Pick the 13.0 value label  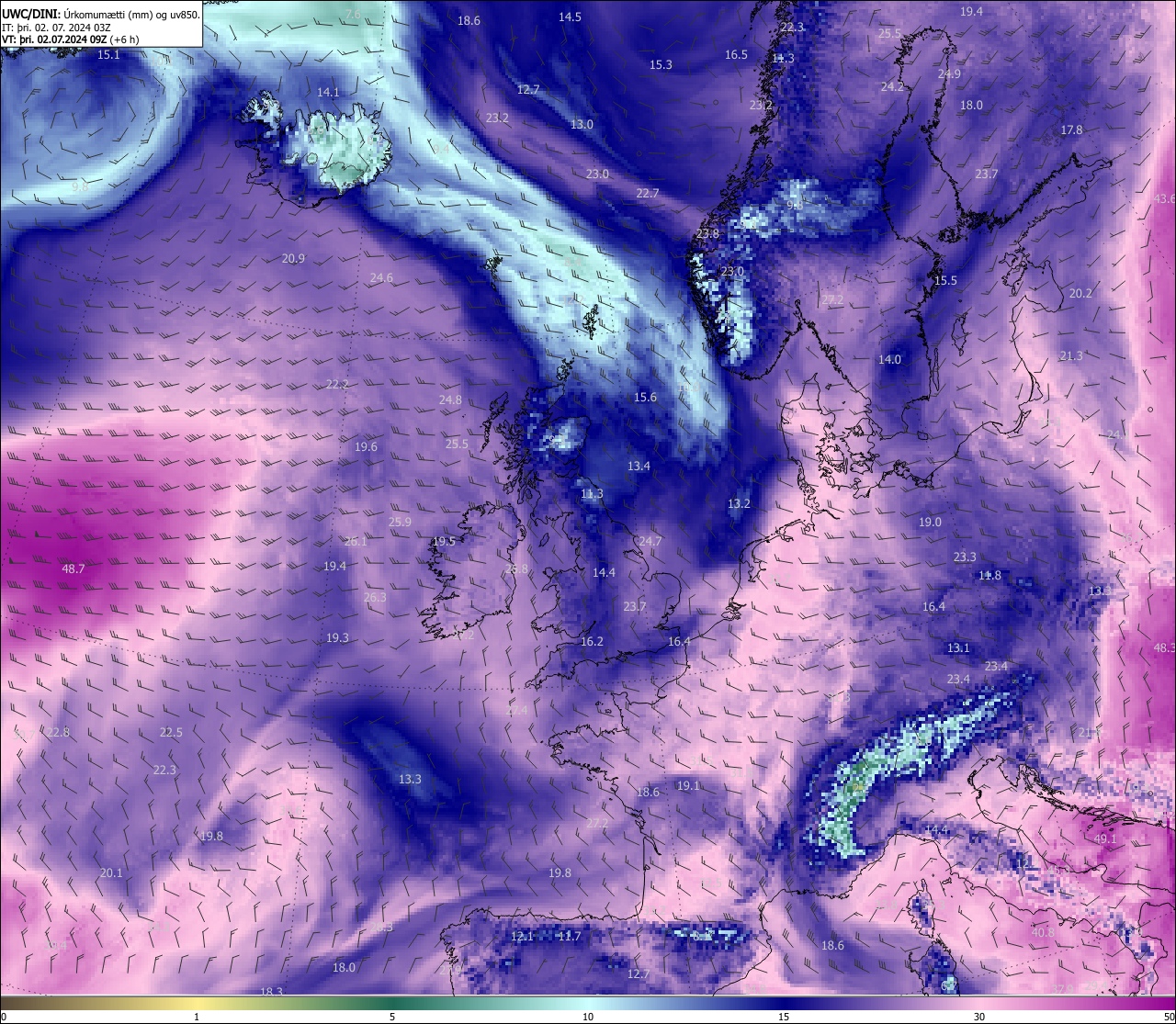[x=582, y=124]
